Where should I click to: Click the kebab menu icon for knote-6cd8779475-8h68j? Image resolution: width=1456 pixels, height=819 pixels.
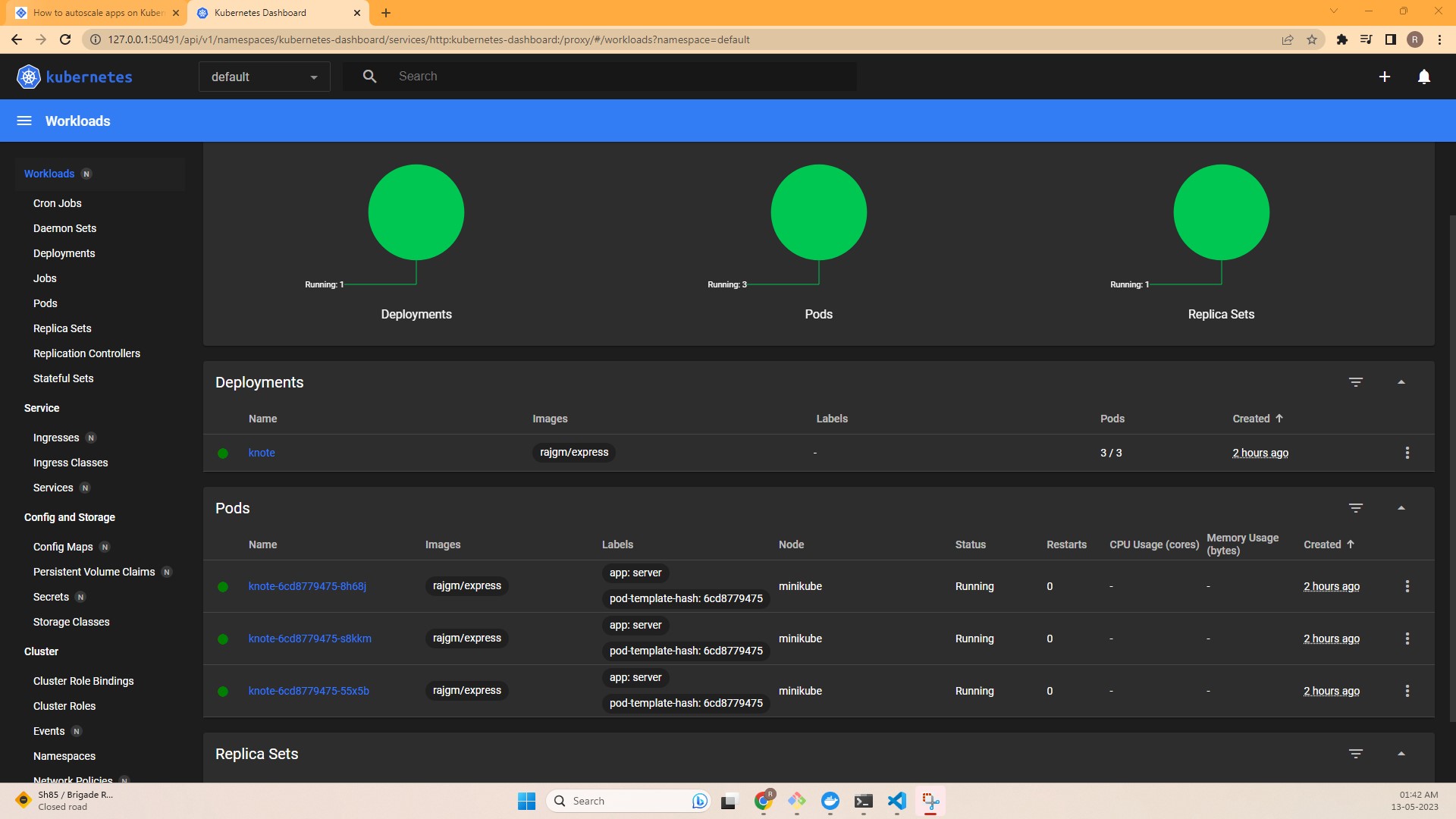[x=1407, y=585]
